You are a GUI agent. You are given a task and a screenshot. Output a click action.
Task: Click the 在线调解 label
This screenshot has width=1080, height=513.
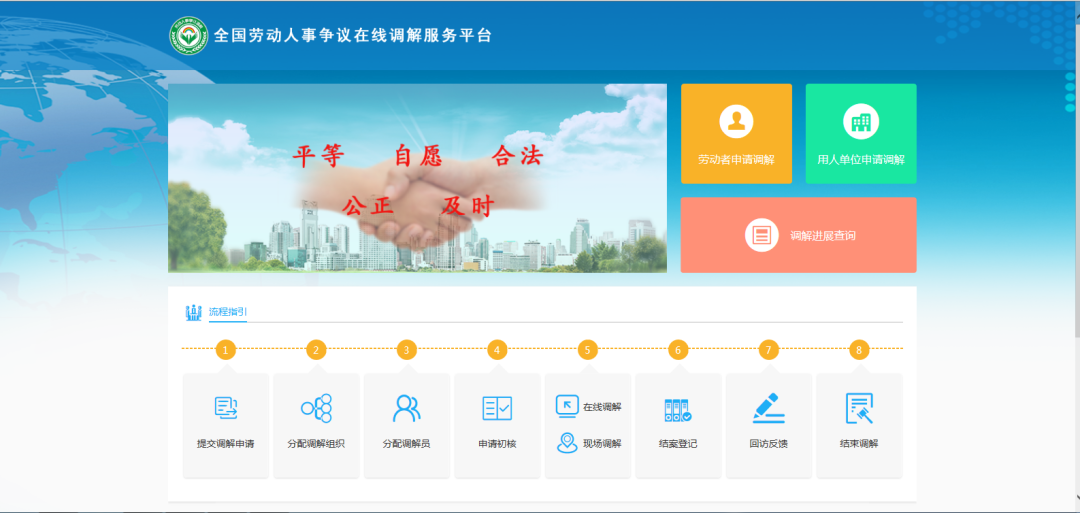coord(603,407)
